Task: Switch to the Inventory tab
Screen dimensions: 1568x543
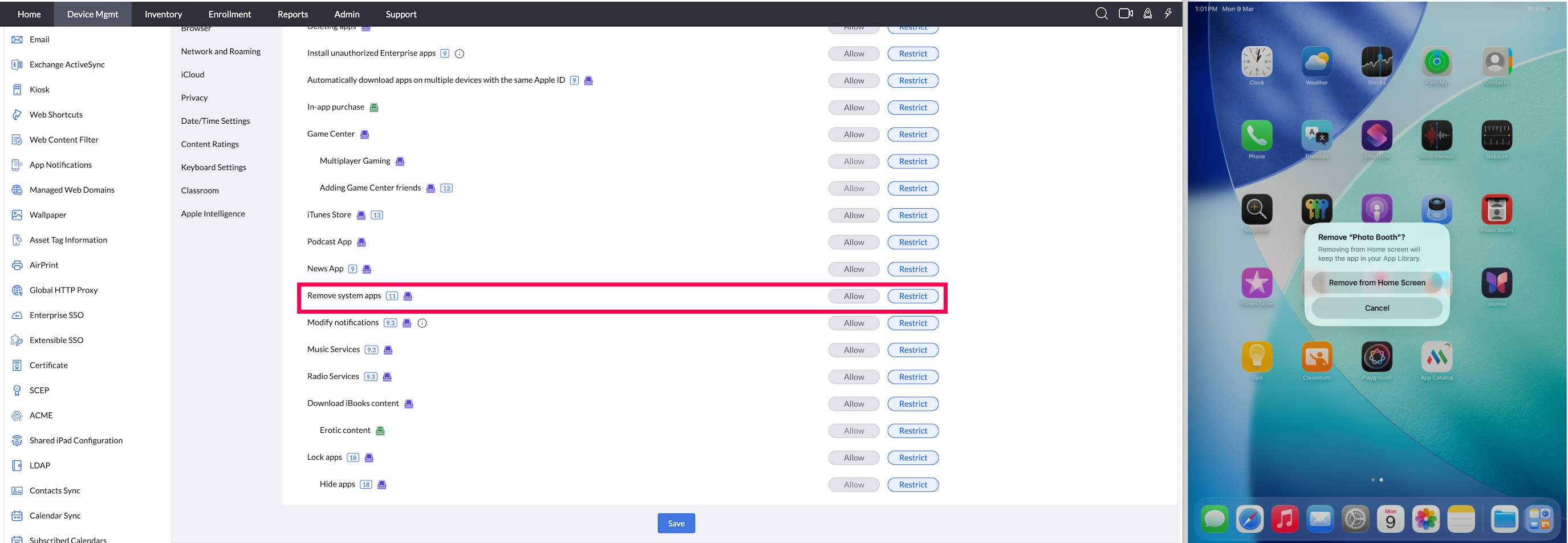Action: [x=163, y=13]
